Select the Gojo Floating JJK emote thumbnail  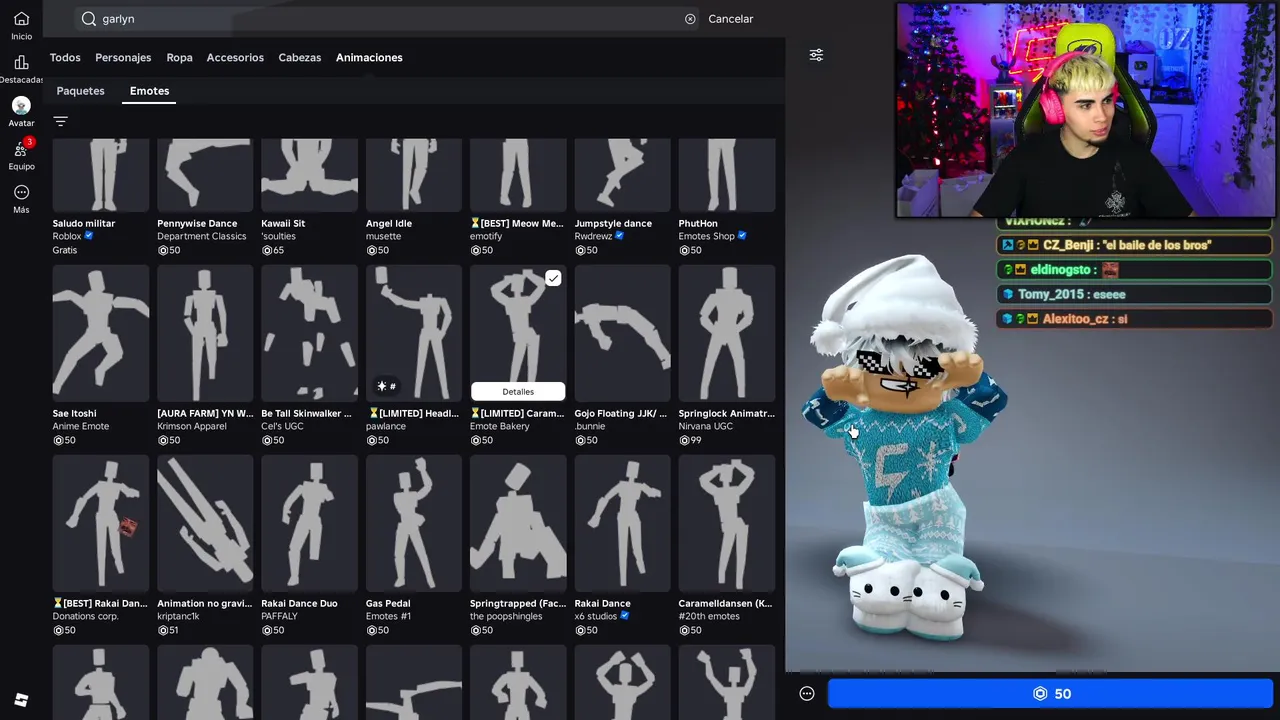pyautogui.click(x=622, y=333)
